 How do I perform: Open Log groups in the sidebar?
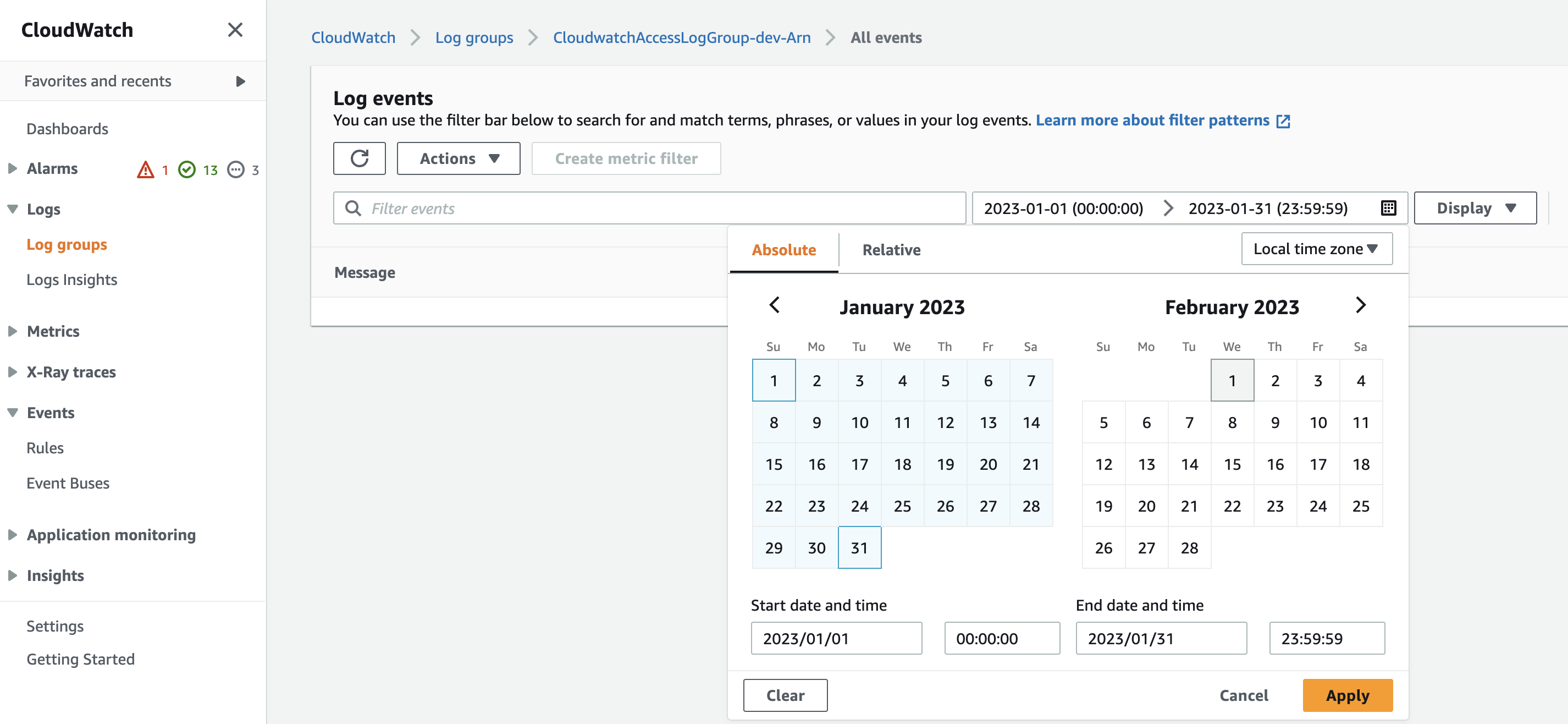click(x=67, y=244)
